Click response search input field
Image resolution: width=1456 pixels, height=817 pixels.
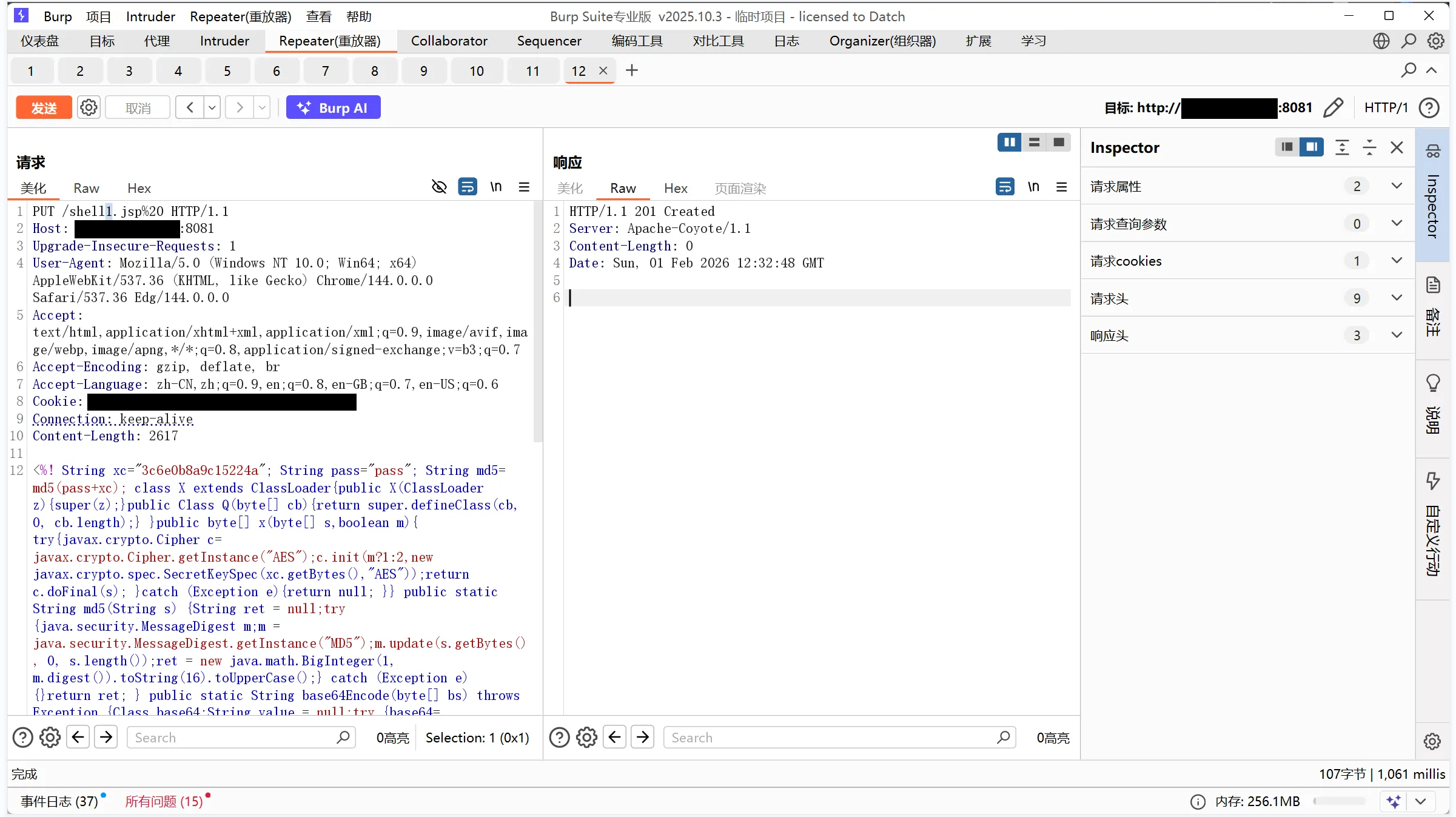point(839,738)
